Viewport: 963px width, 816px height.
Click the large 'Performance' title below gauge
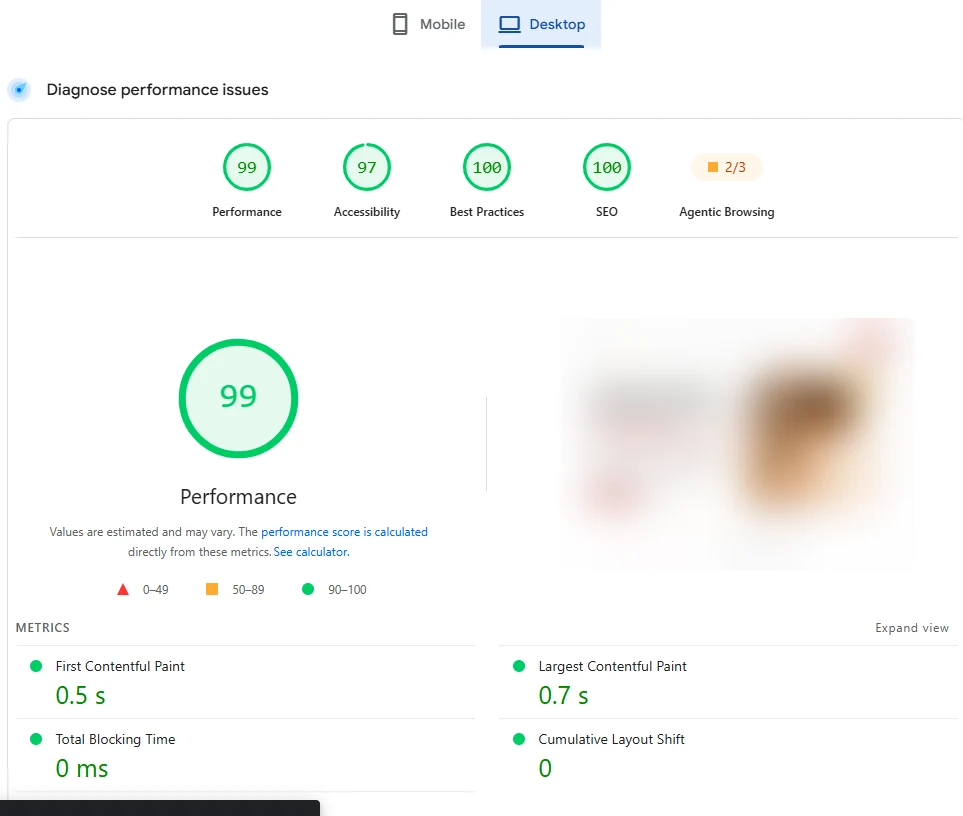point(238,497)
